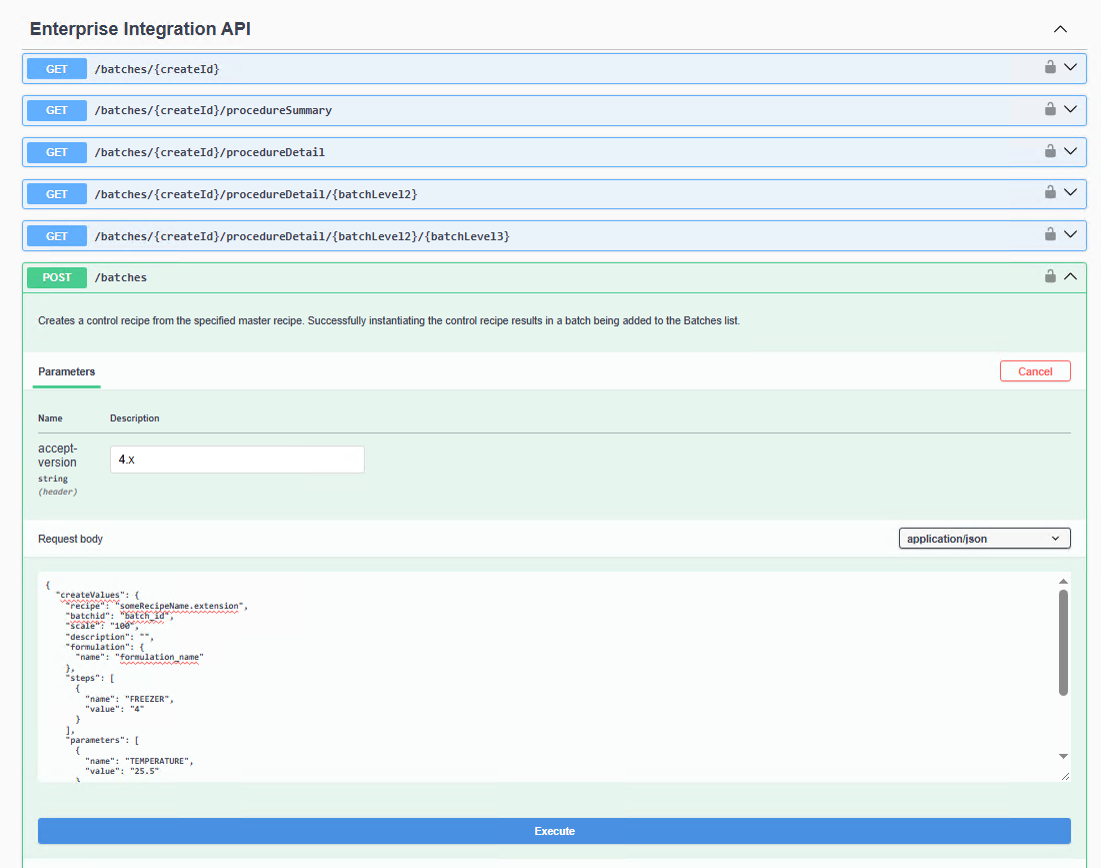1101x868 pixels.
Task: Expand the procedureSummary operation chevron
Action: click(1070, 109)
